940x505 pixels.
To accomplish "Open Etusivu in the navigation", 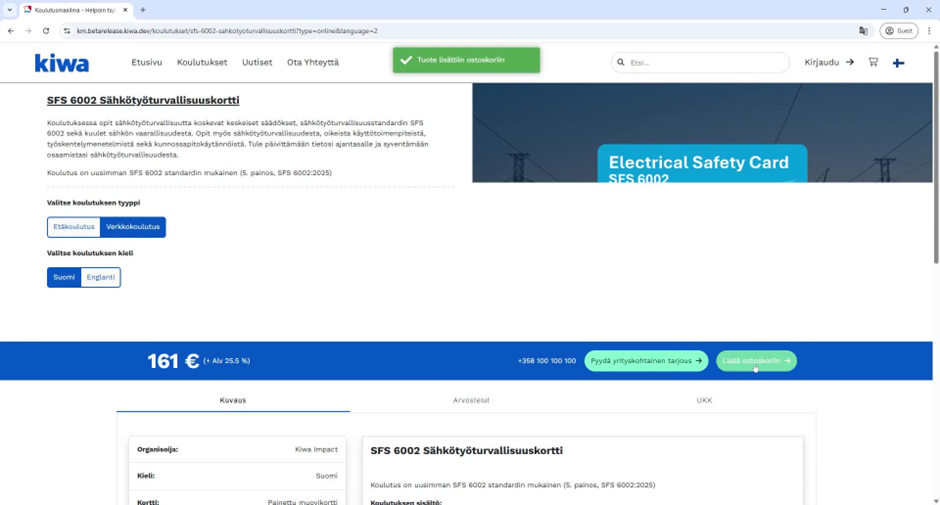I will (147, 62).
